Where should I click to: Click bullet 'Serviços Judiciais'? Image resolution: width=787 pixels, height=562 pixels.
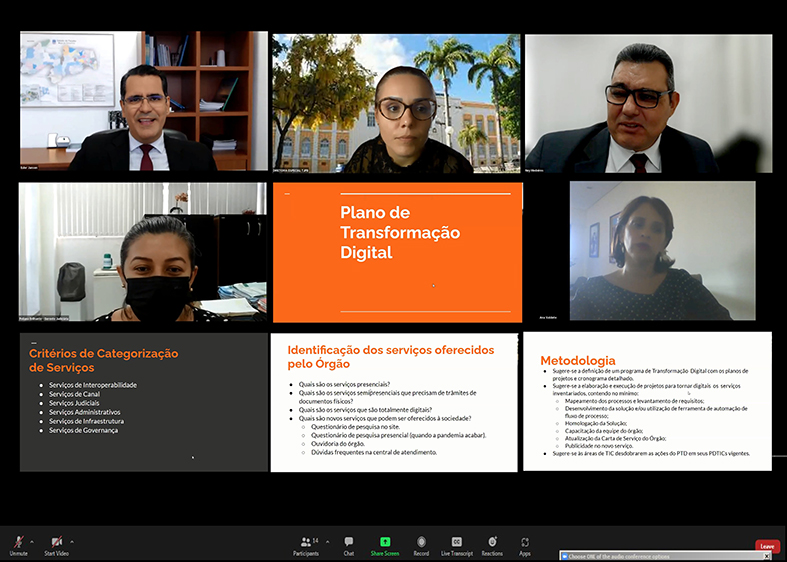click(74, 403)
